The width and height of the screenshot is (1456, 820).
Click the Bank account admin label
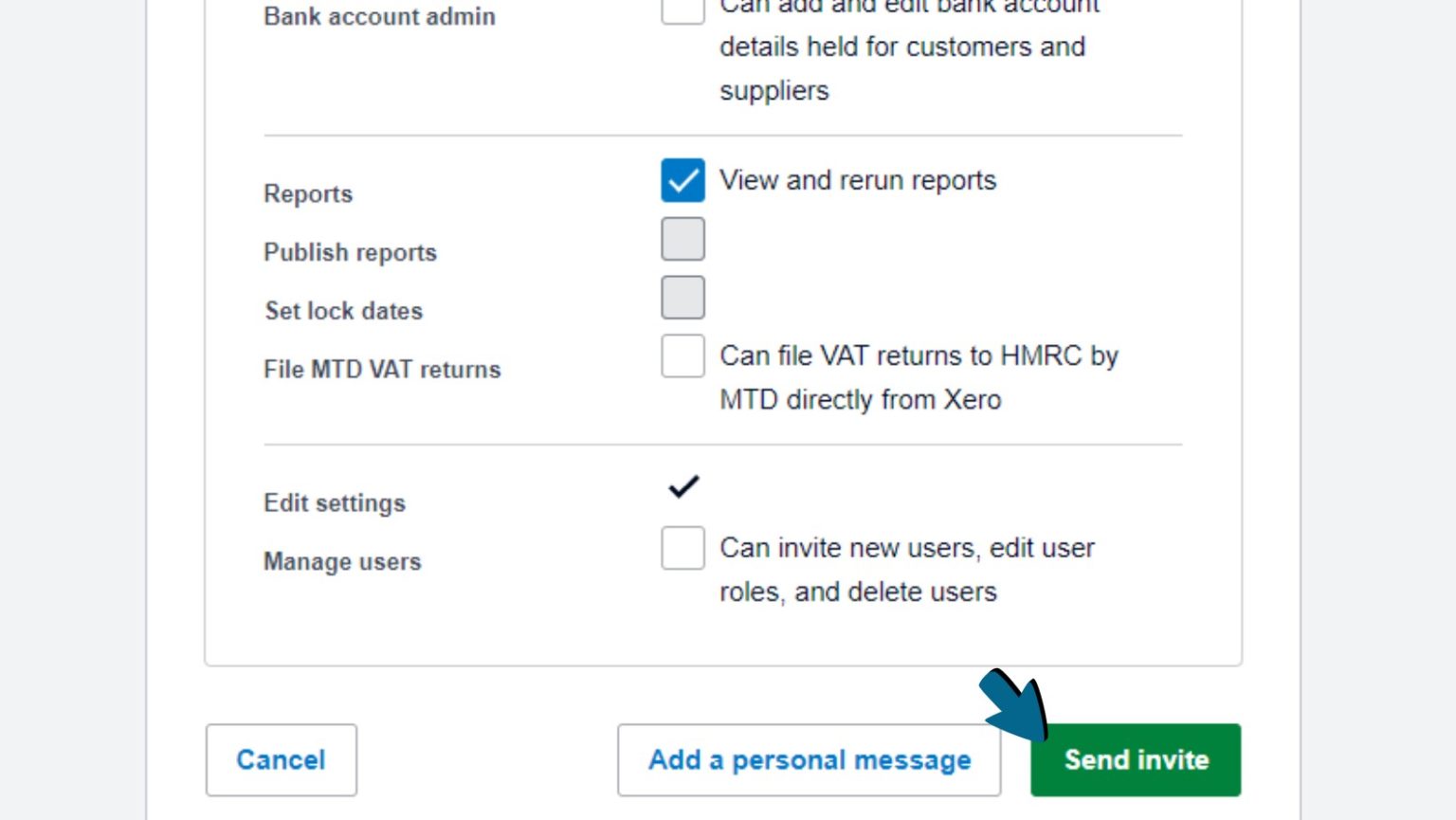(379, 16)
